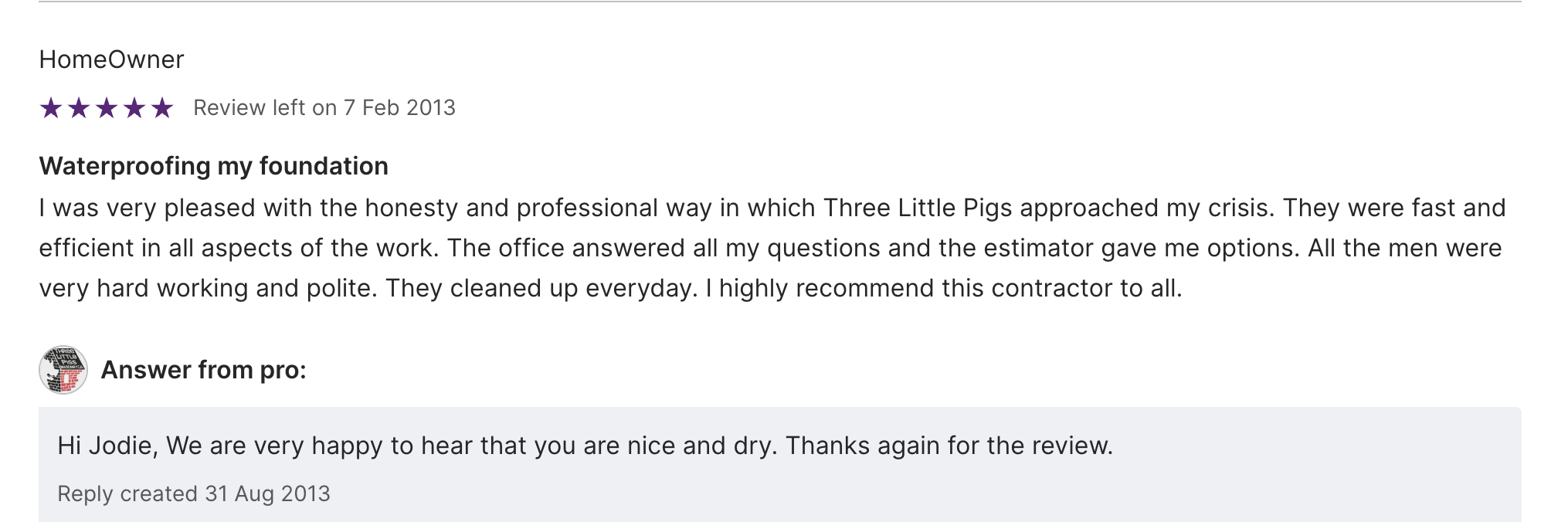Click "Three Little Pigs" in the review body
The height and width of the screenshot is (522, 1568).
pyautogui.click(x=918, y=208)
